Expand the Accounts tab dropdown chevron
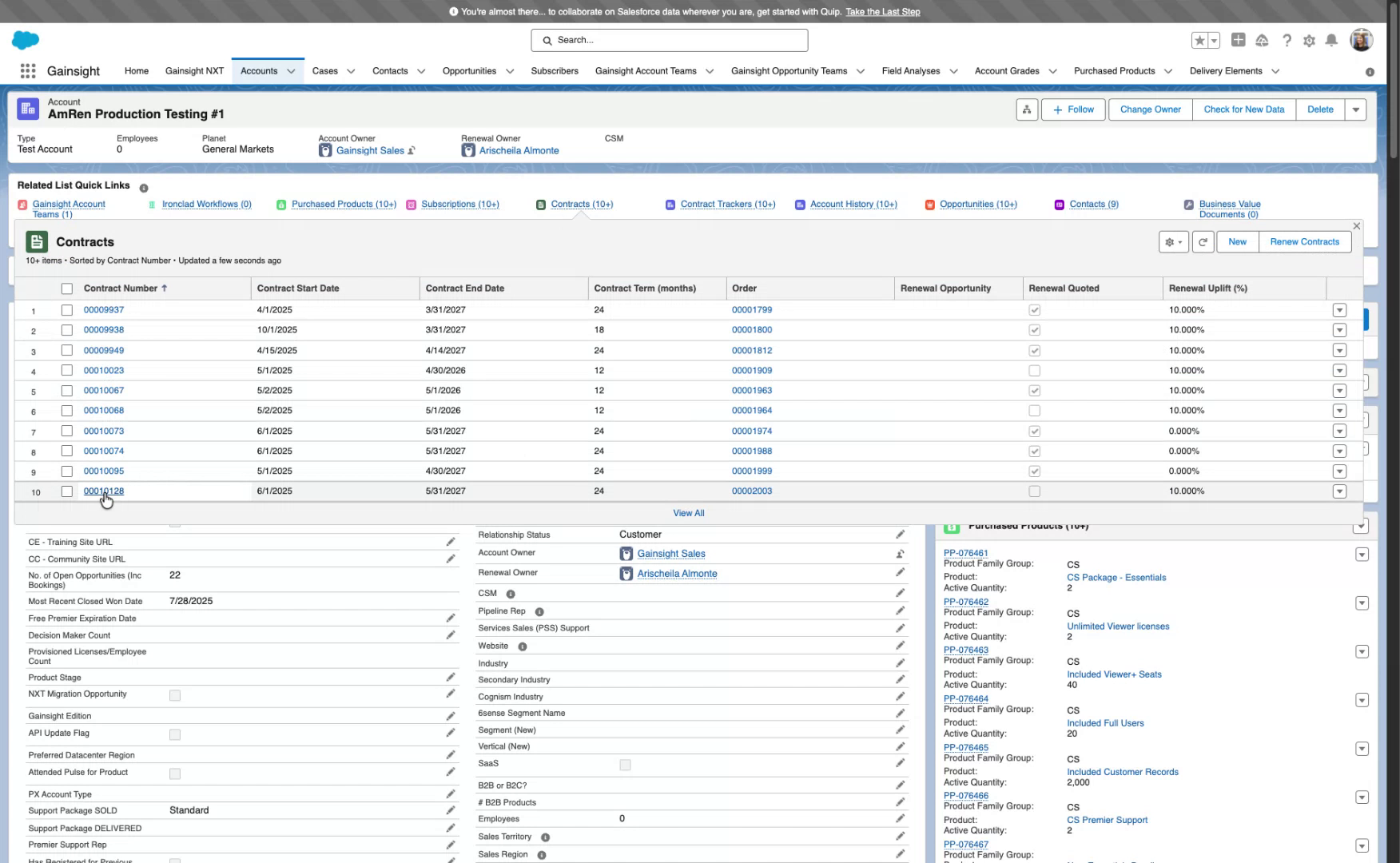1400x863 pixels. pyautogui.click(x=292, y=70)
